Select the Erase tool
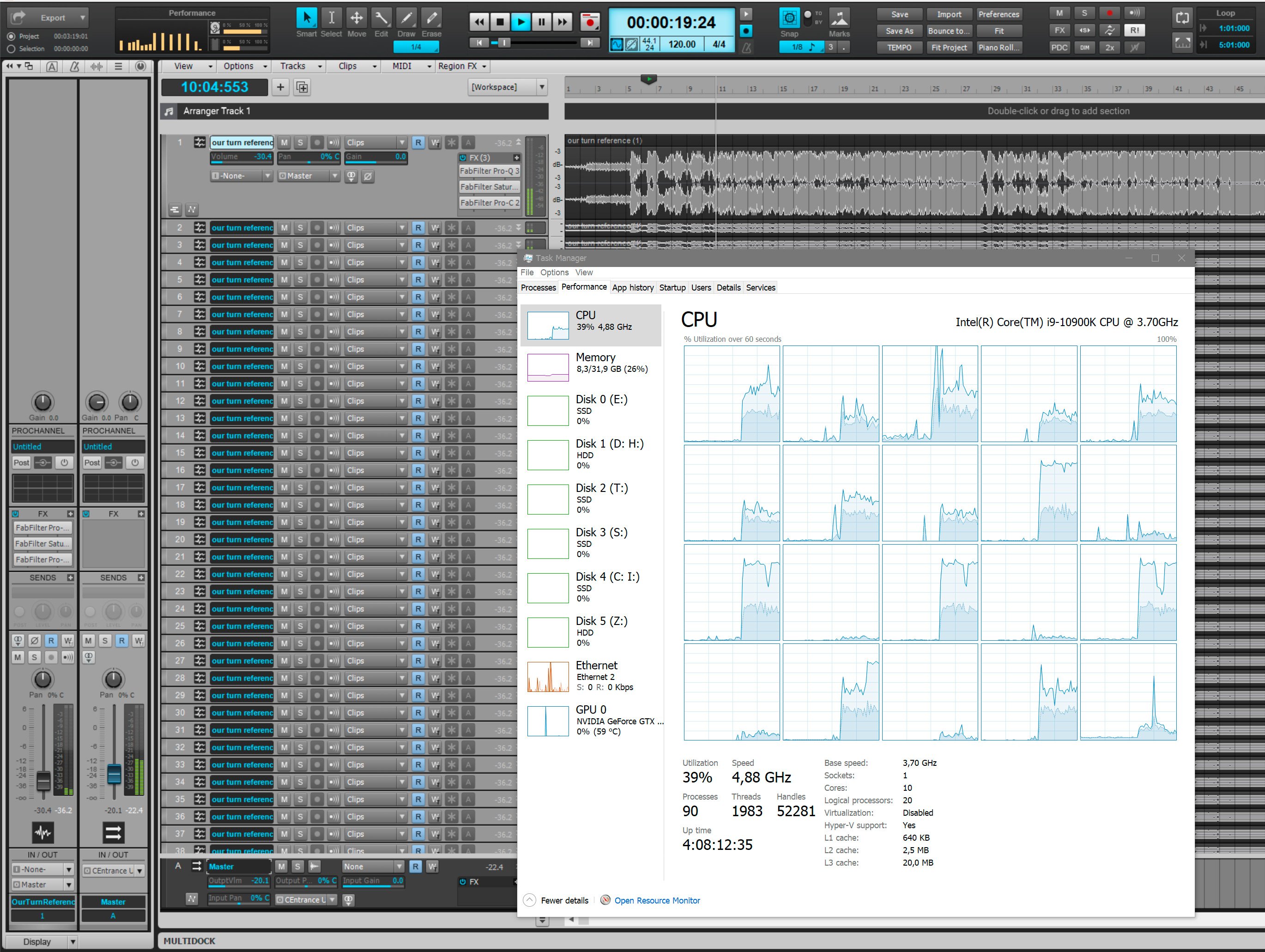Viewport: 1265px width, 952px height. click(x=431, y=18)
